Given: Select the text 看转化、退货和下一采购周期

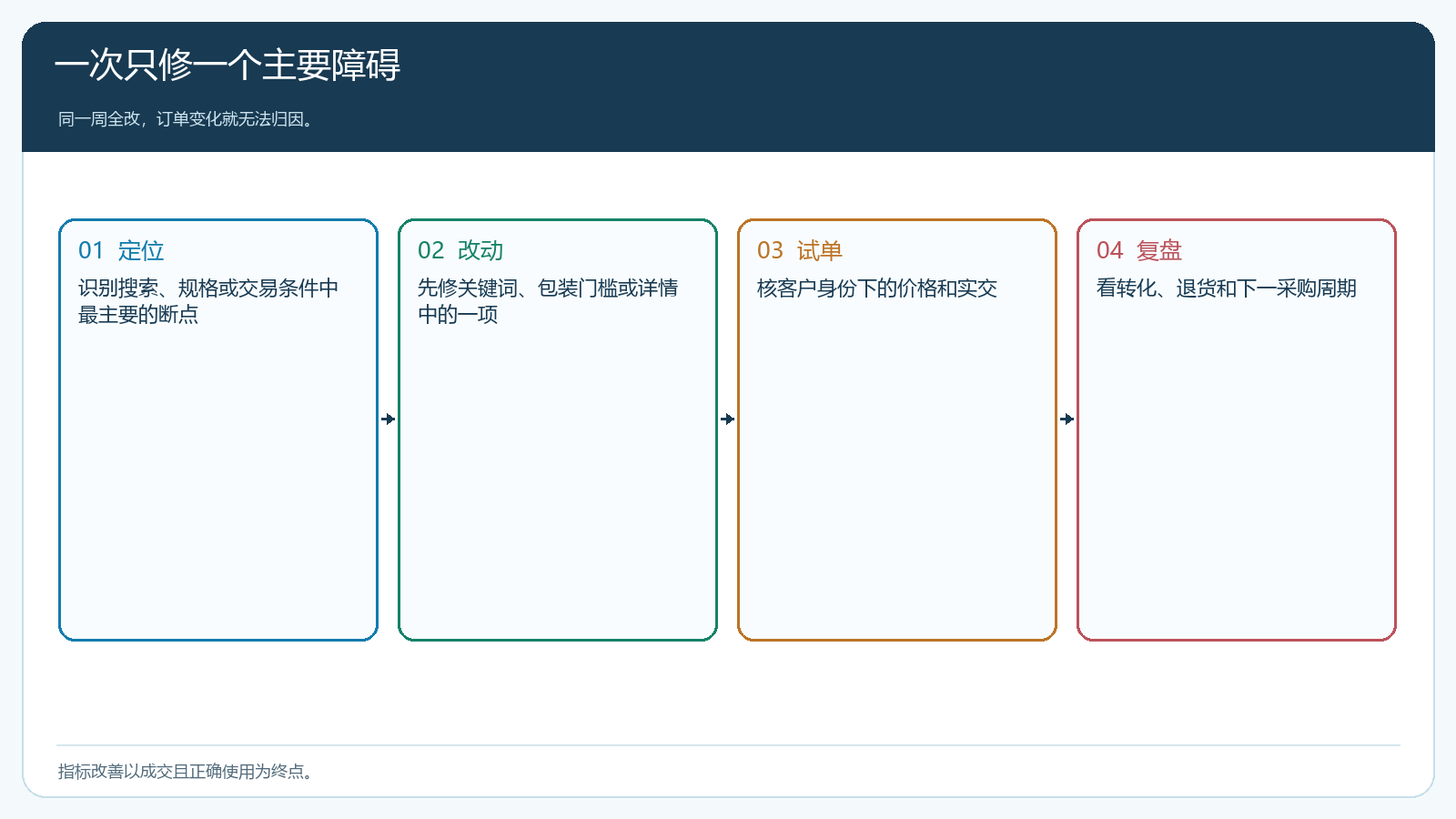Looking at the screenshot, I should click(1227, 288).
